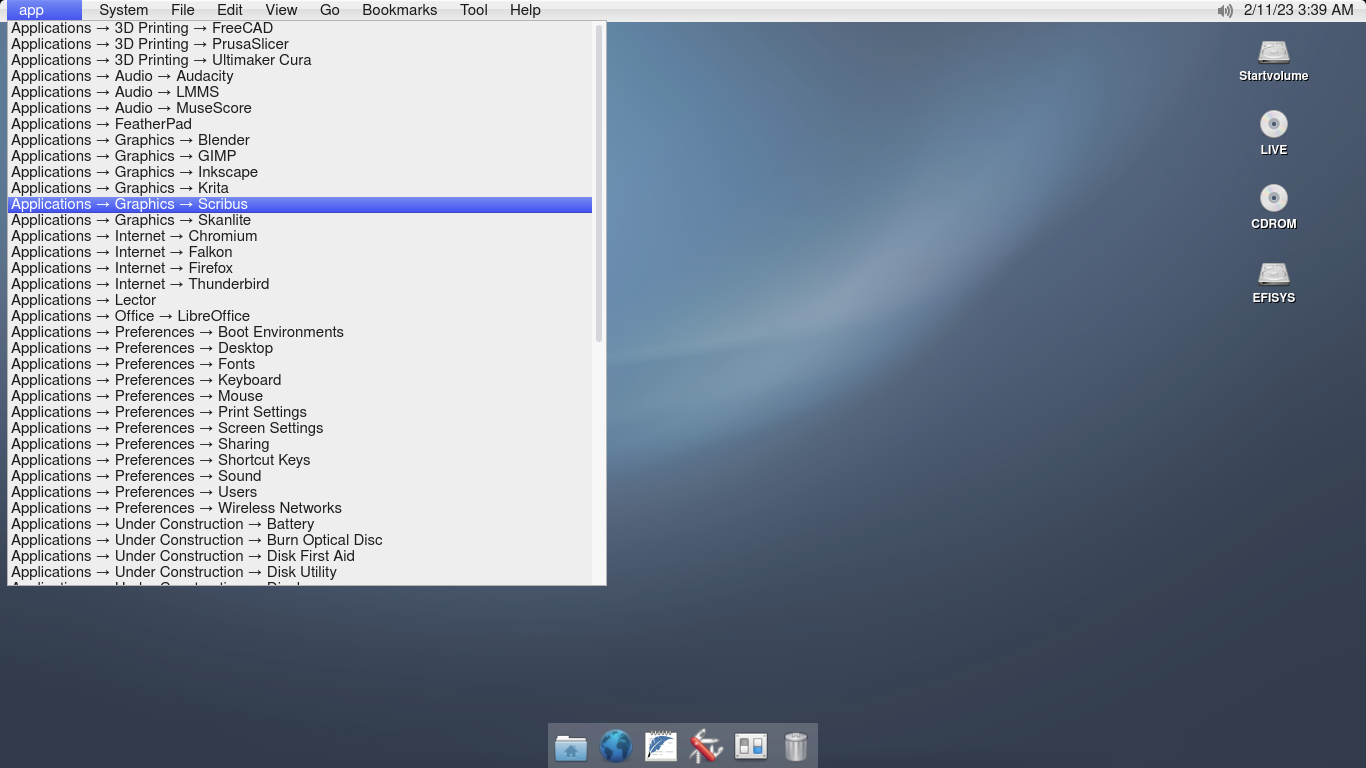1366x768 pixels.
Task: Open the System menu
Action: point(124,10)
